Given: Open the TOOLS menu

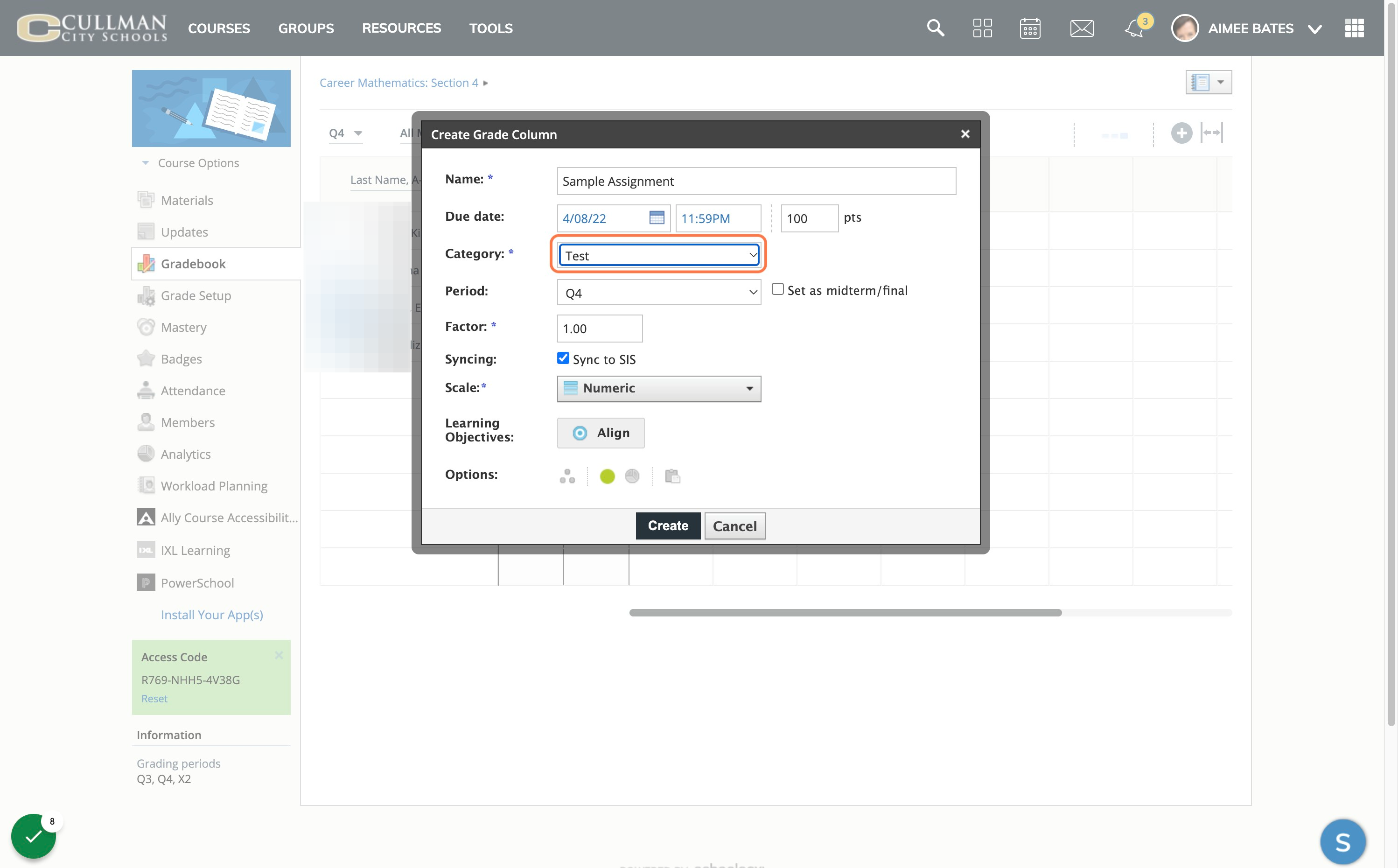Looking at the screenshot, I should [x=491, y=28].
